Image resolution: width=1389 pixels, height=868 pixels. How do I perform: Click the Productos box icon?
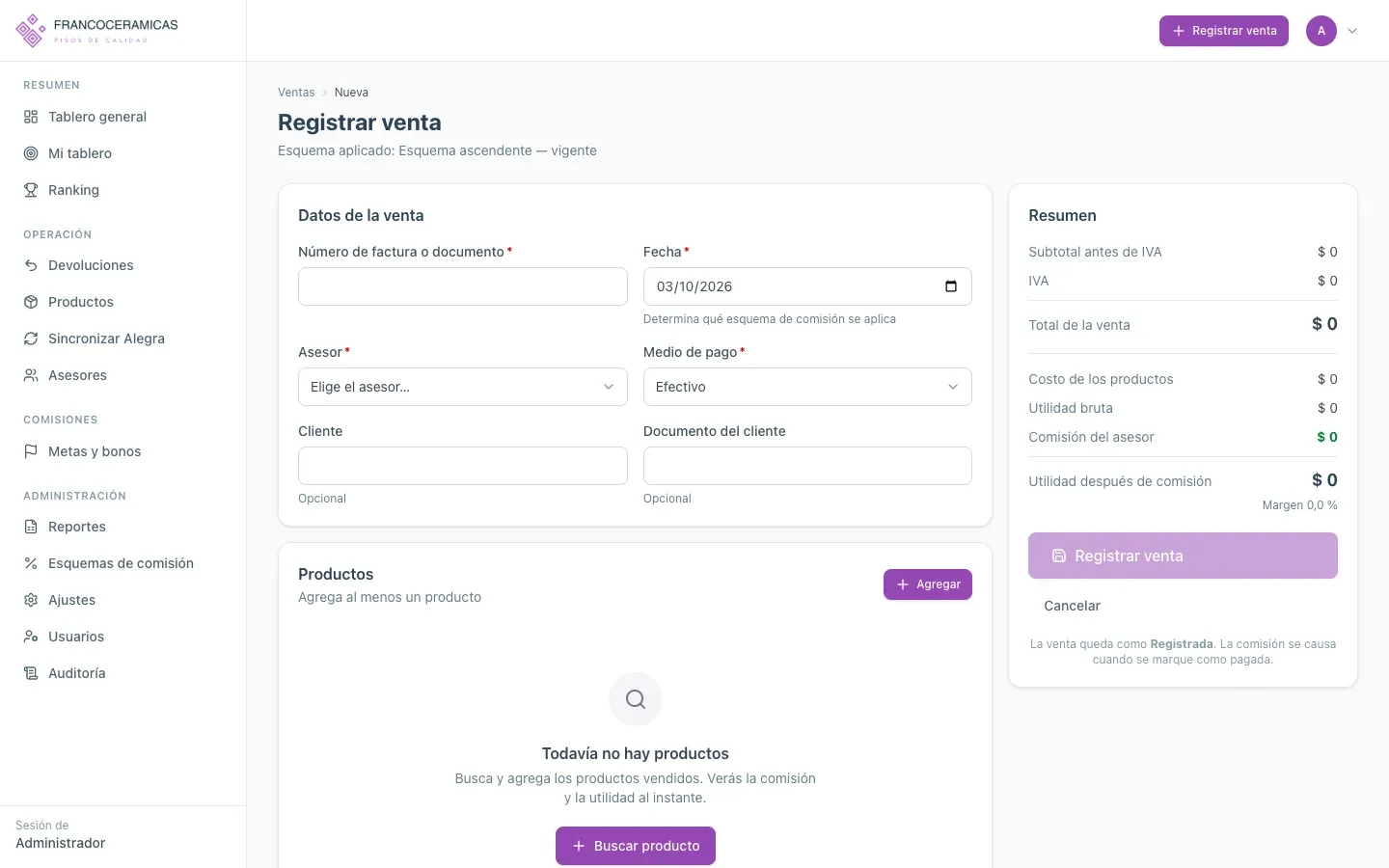pyautogui.click(x=31, y=302)
